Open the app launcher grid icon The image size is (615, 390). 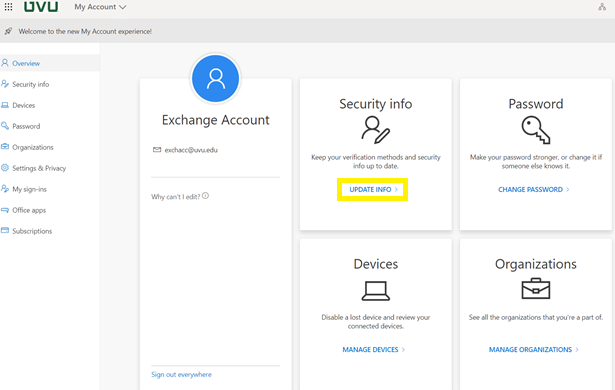click(x=8, y=7)
